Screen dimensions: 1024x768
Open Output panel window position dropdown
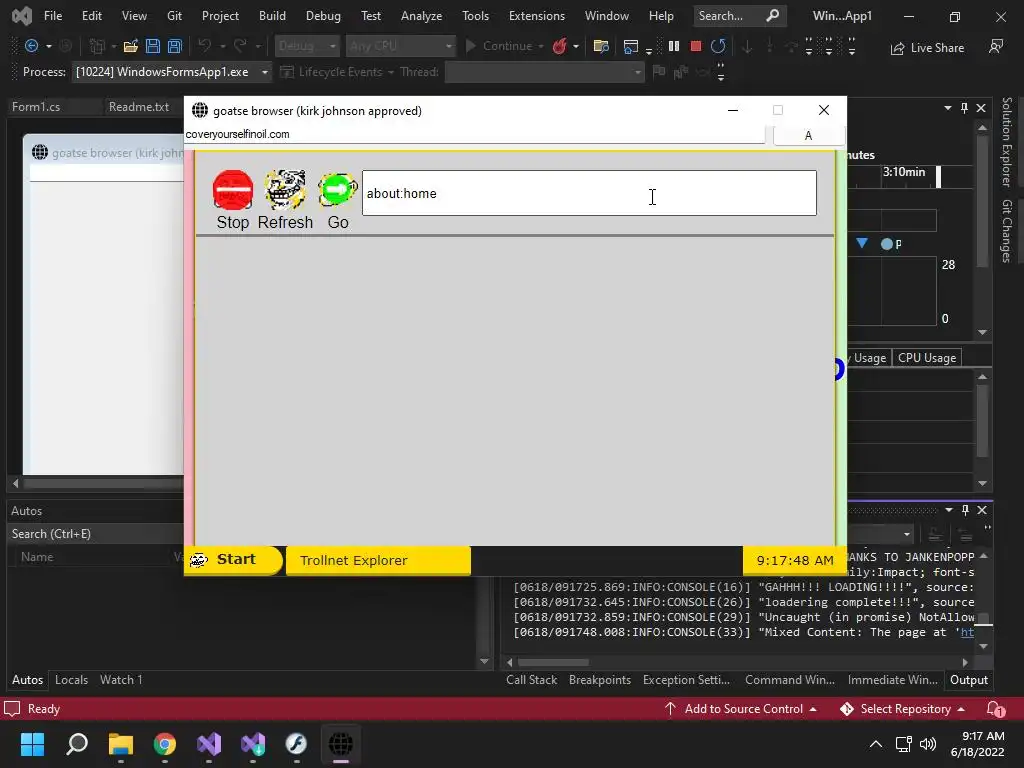(x=949, y=510)
